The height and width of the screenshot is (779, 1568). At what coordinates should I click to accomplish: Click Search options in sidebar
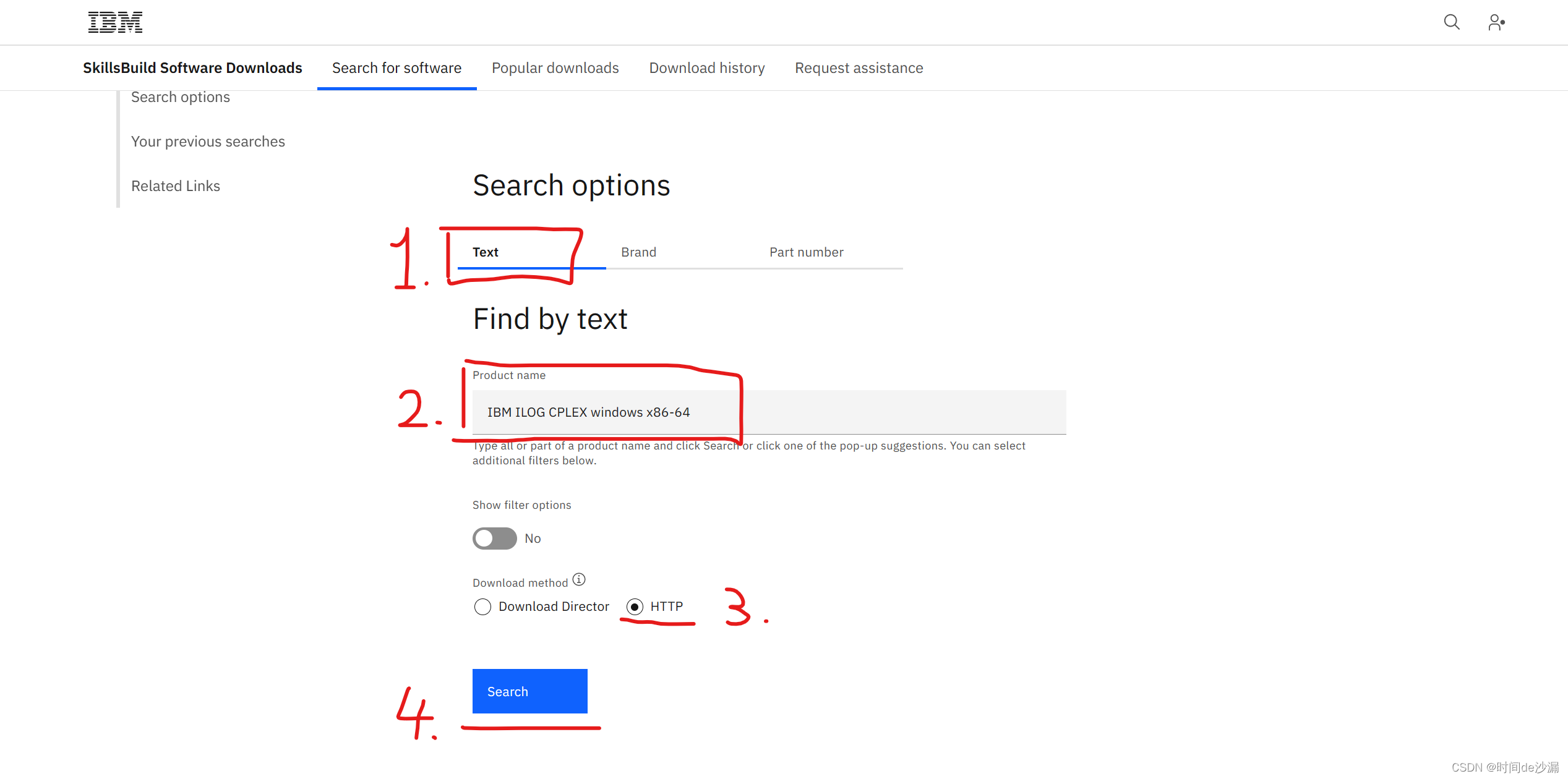coord(180,97)
